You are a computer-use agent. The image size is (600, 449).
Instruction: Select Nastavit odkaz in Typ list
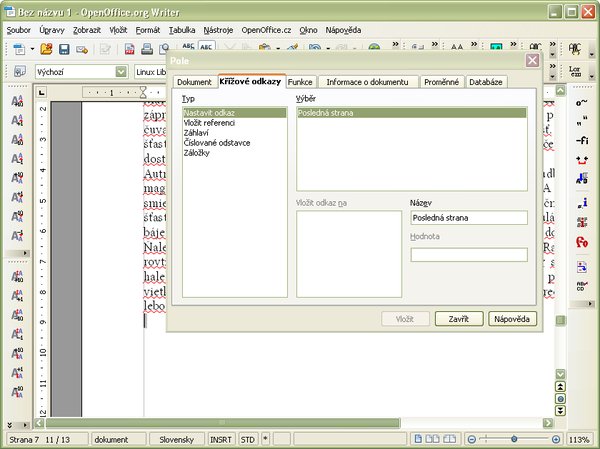235,113
